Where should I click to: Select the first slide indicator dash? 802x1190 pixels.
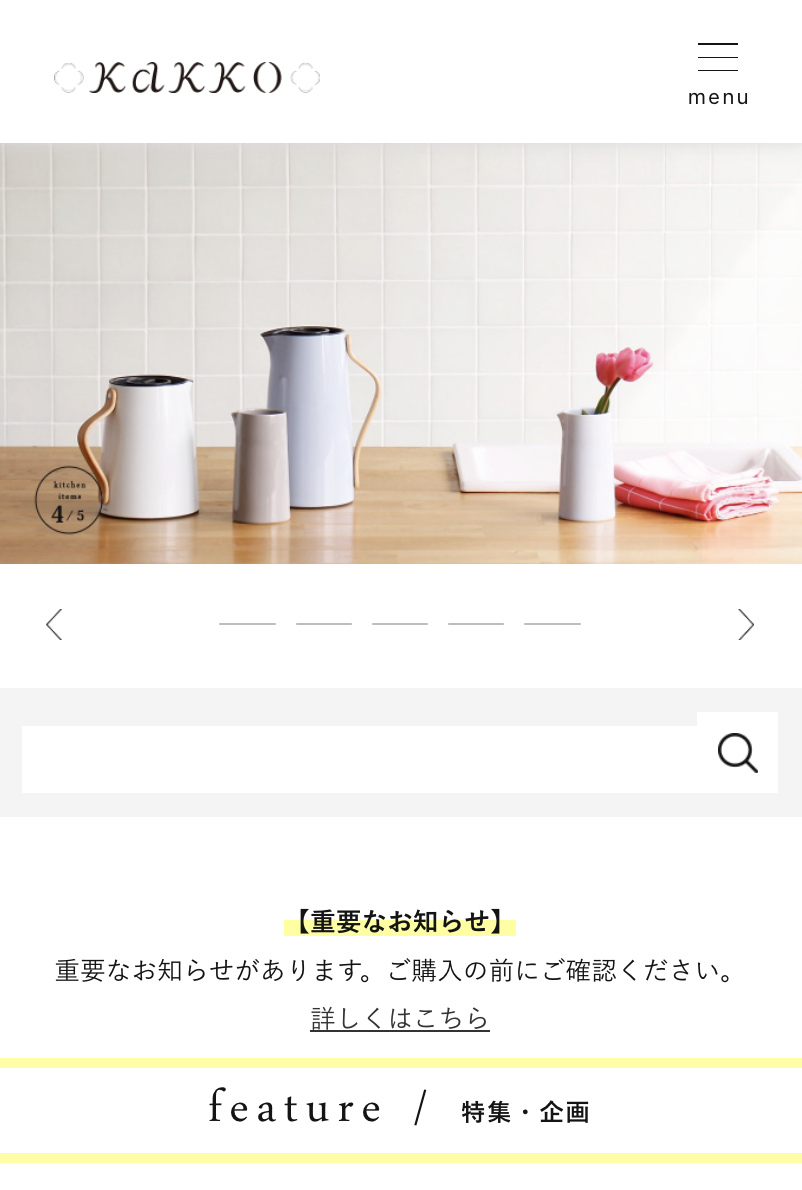point(247,624)
